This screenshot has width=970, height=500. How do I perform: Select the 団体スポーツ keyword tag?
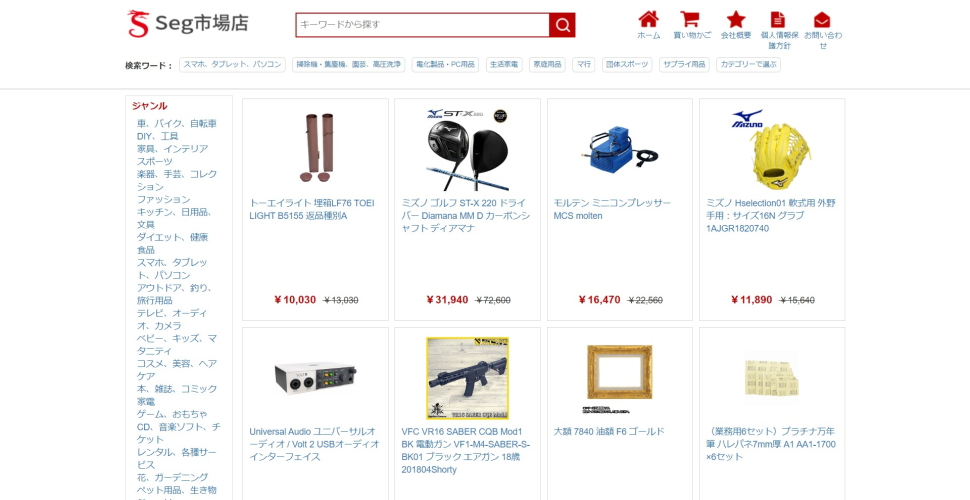(627, 64)
